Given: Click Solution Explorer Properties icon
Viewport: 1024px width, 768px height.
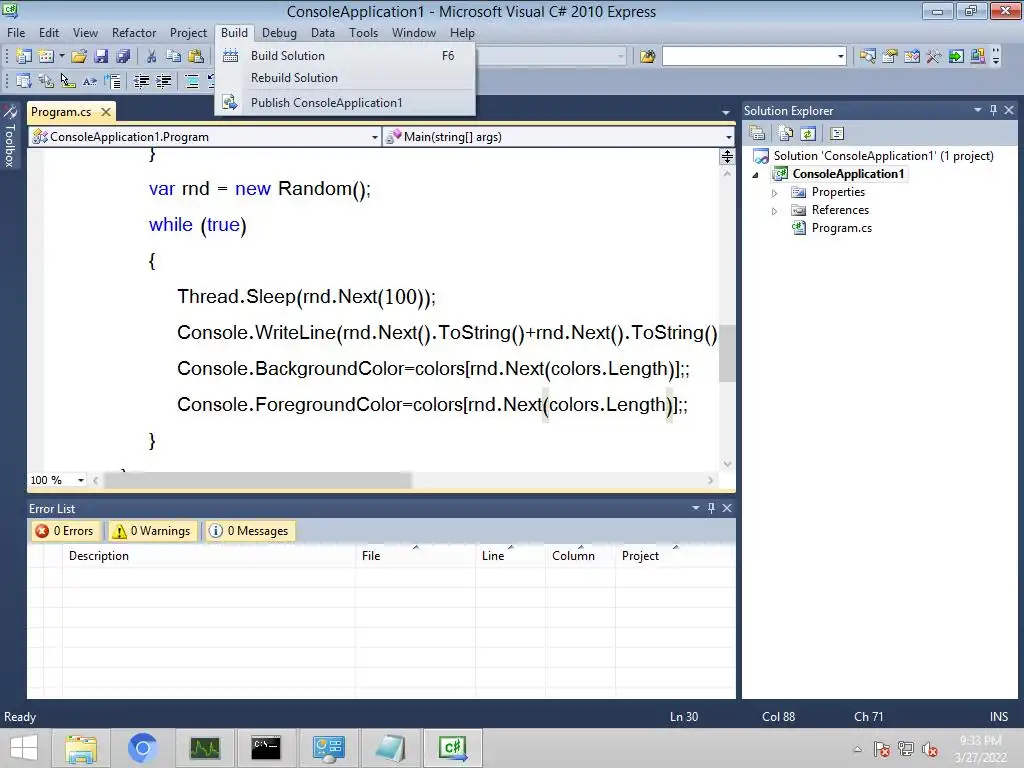Looking at the screenshot, I should click(758, 133).
